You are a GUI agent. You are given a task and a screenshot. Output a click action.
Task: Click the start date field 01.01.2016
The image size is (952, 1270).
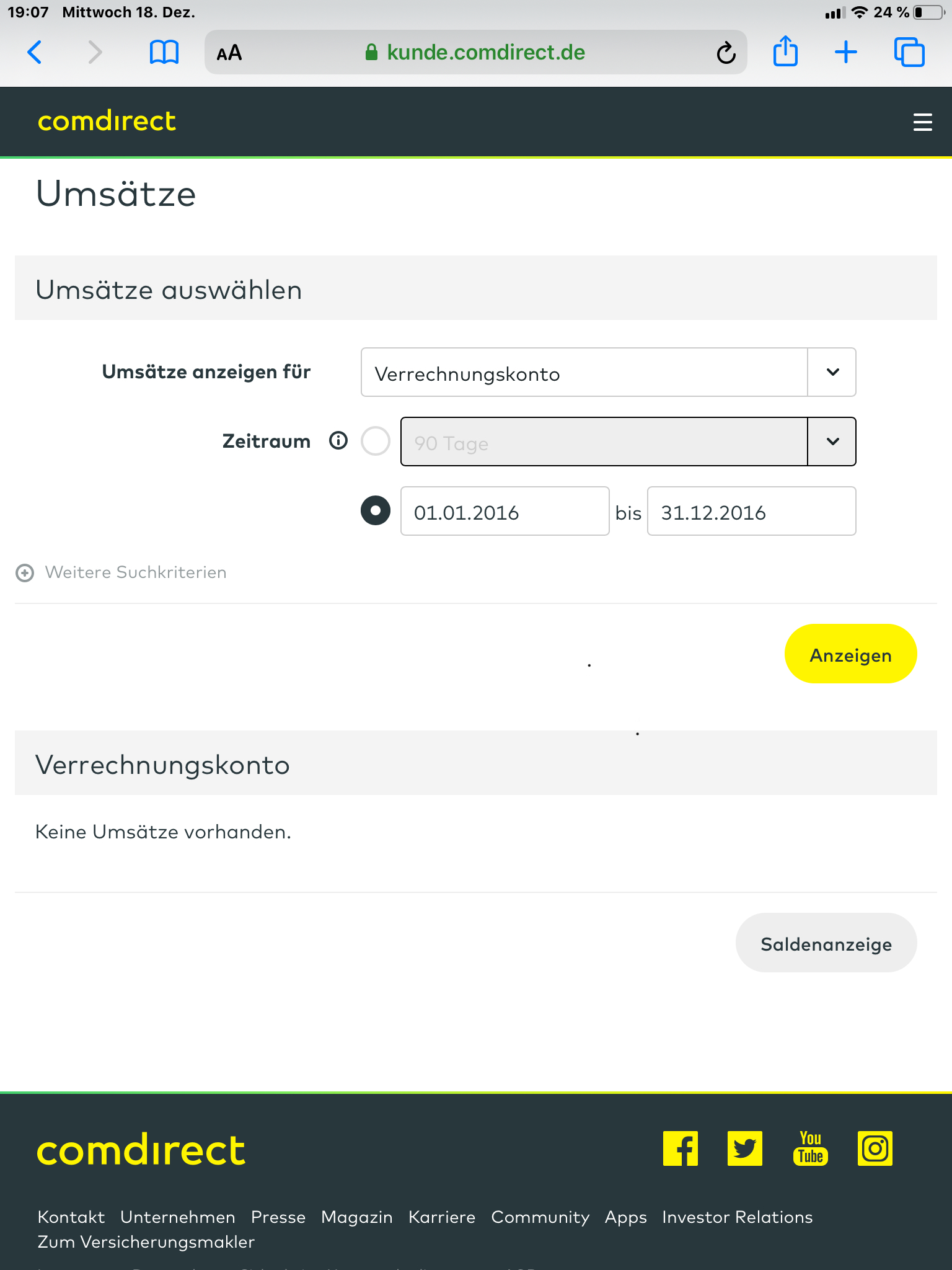click(x=505, y=512)
